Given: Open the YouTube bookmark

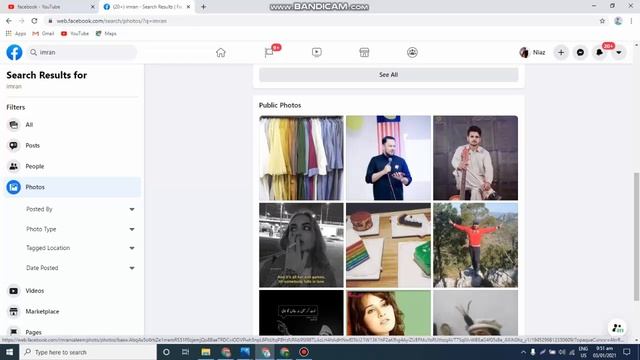Looking at the screenshot, I should coord(75,33).
